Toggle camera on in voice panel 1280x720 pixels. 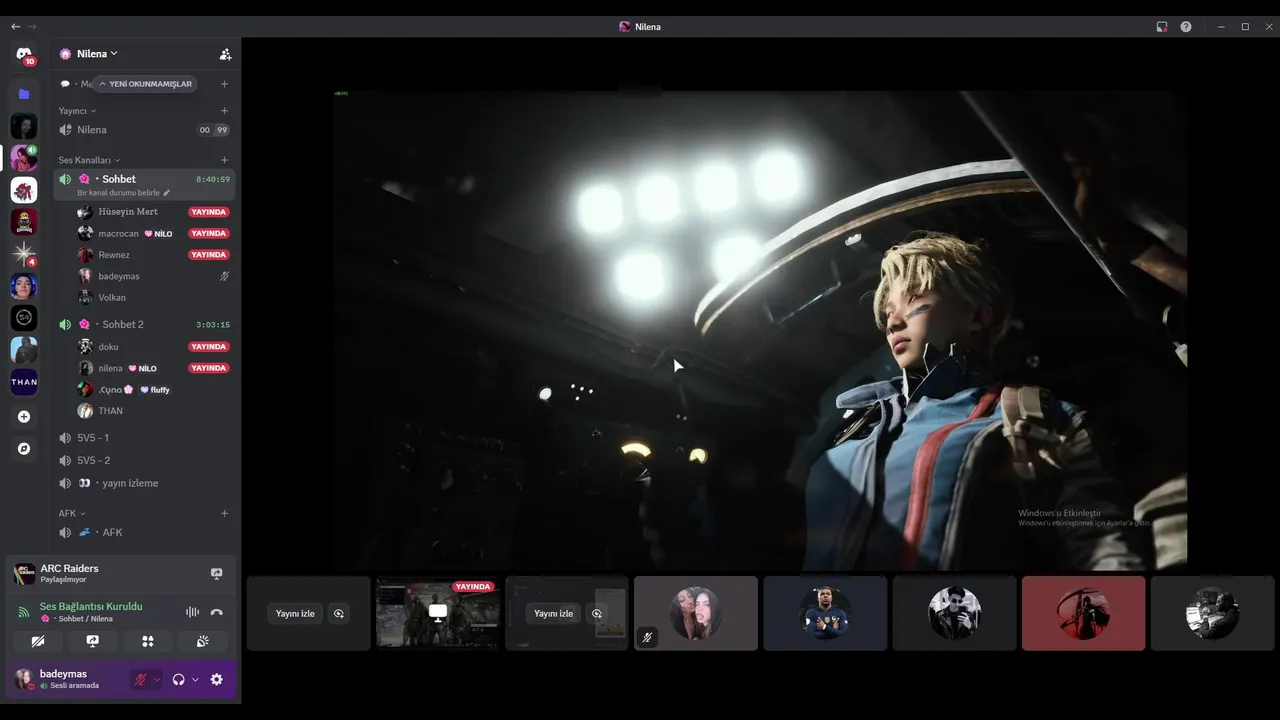pyautogui.click(x=38, y=641)
